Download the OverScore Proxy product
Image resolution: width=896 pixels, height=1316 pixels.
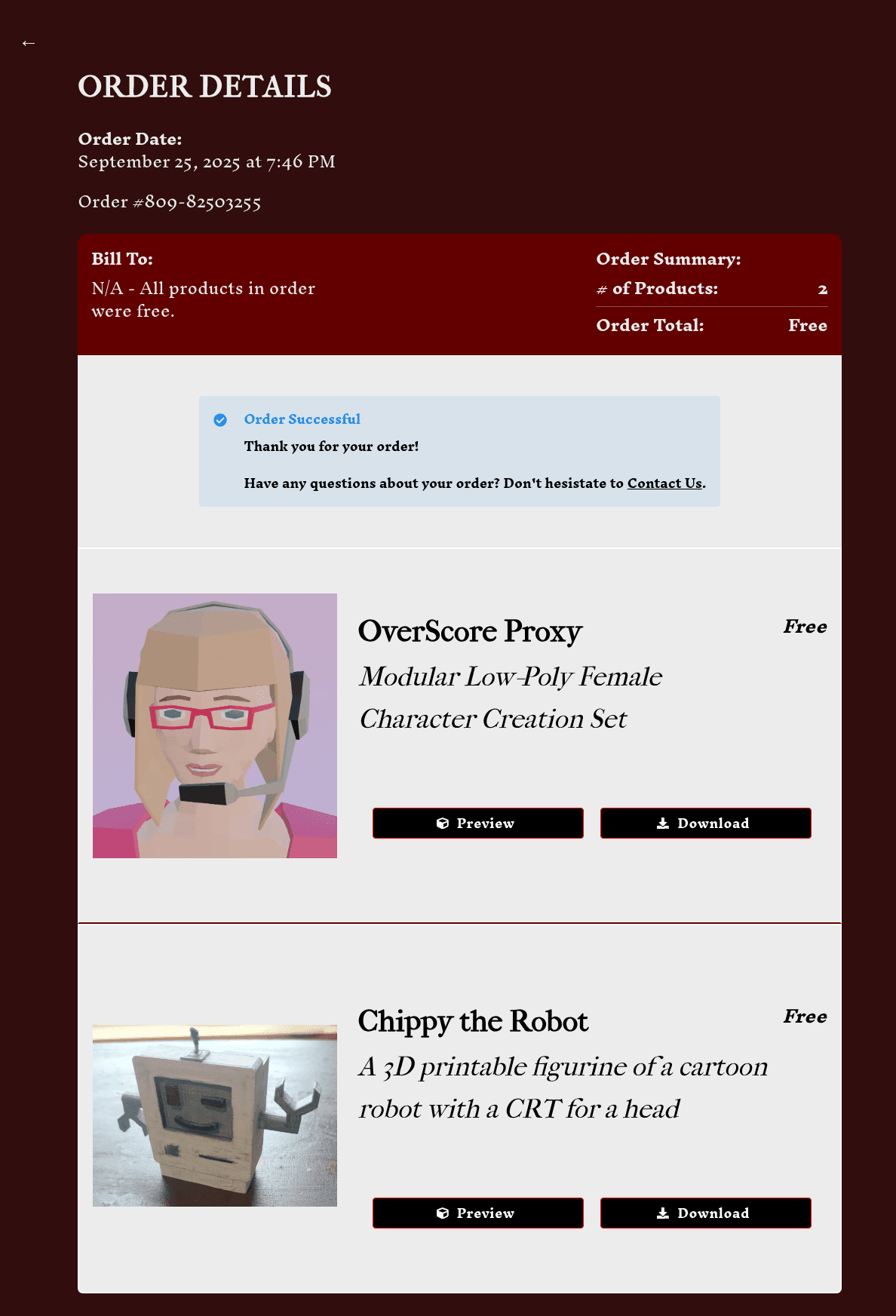point(706,824)
